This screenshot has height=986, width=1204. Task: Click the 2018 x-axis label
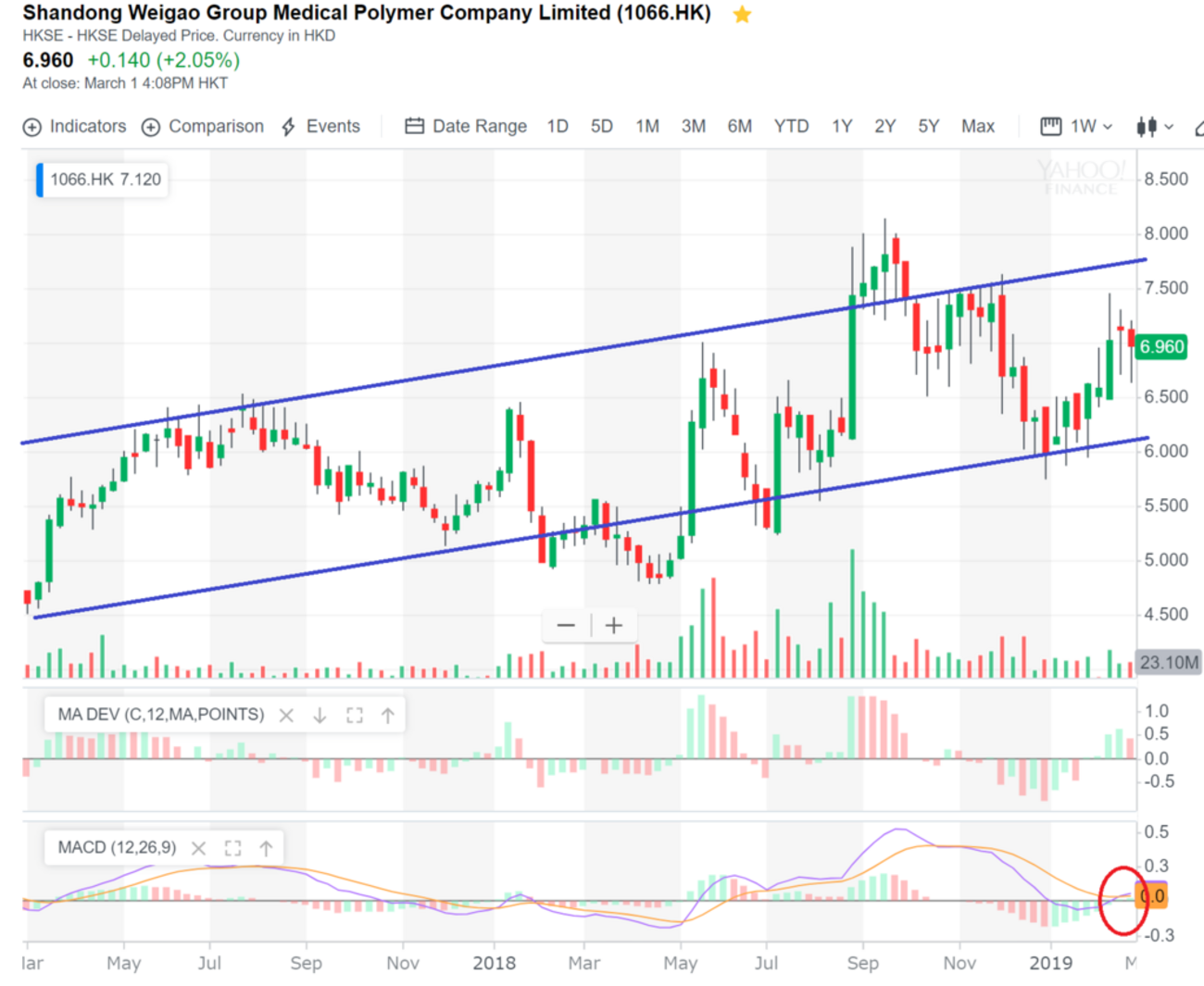click(x=495, y=963)
